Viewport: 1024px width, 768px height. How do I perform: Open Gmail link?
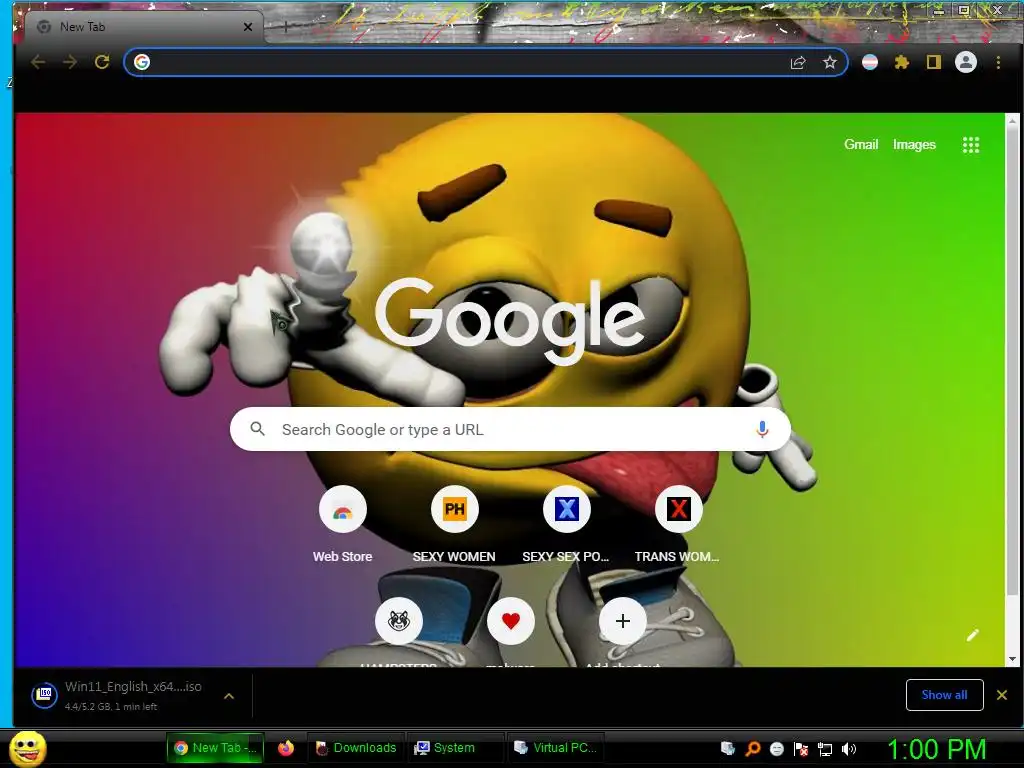[x=861, y=144]
